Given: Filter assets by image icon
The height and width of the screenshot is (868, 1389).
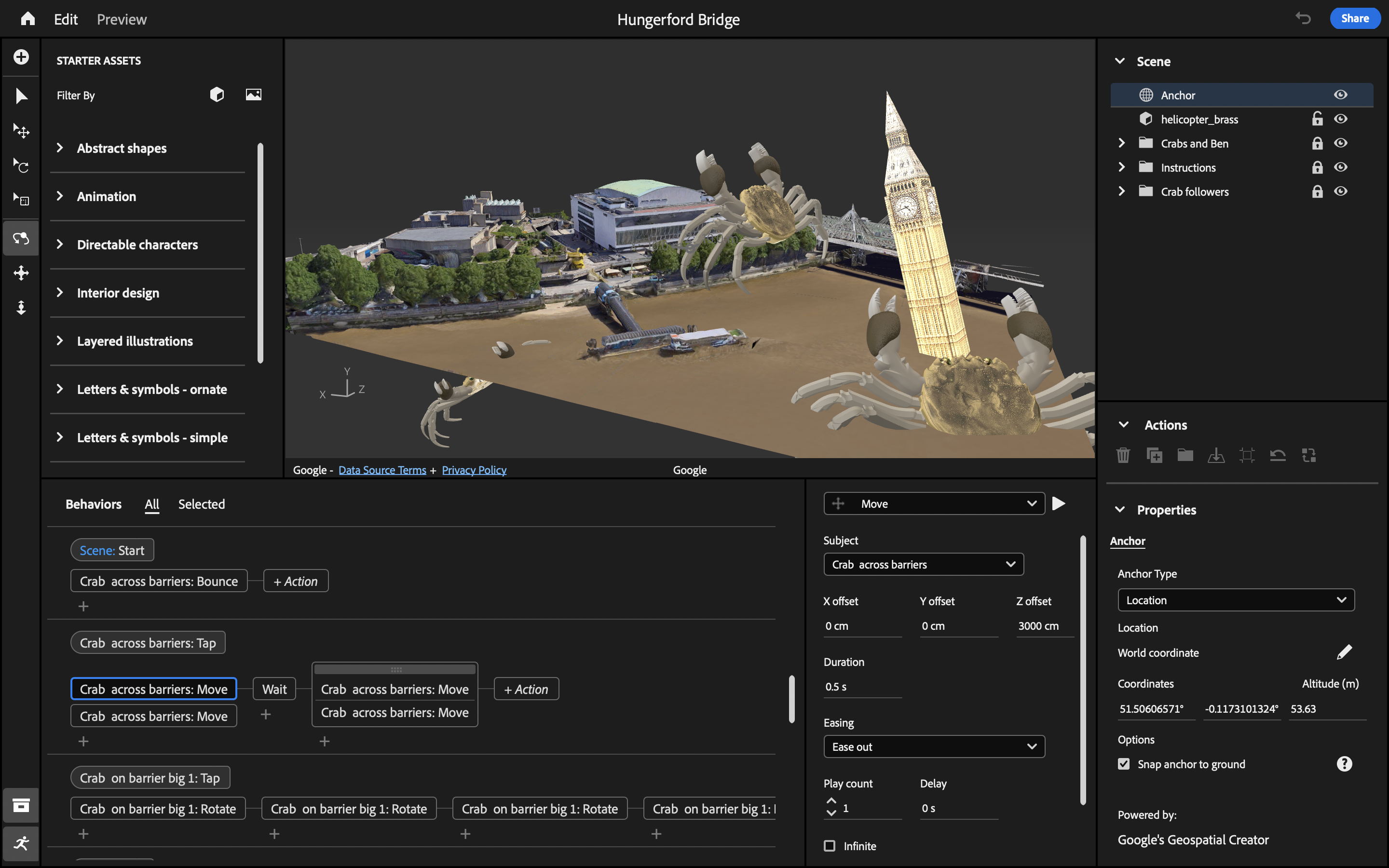Looking at the screenshot, I should click(253, 95).
